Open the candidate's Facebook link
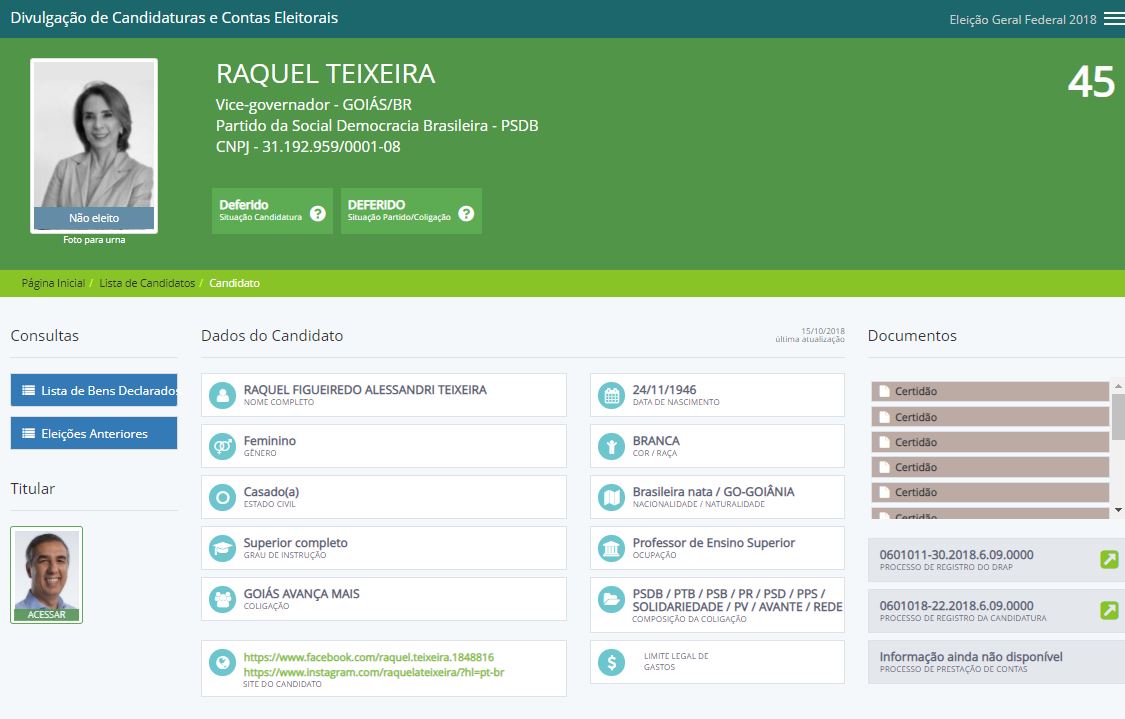Image resolution: width=1125 pixels, height=719 pixels. pos(369,657)
